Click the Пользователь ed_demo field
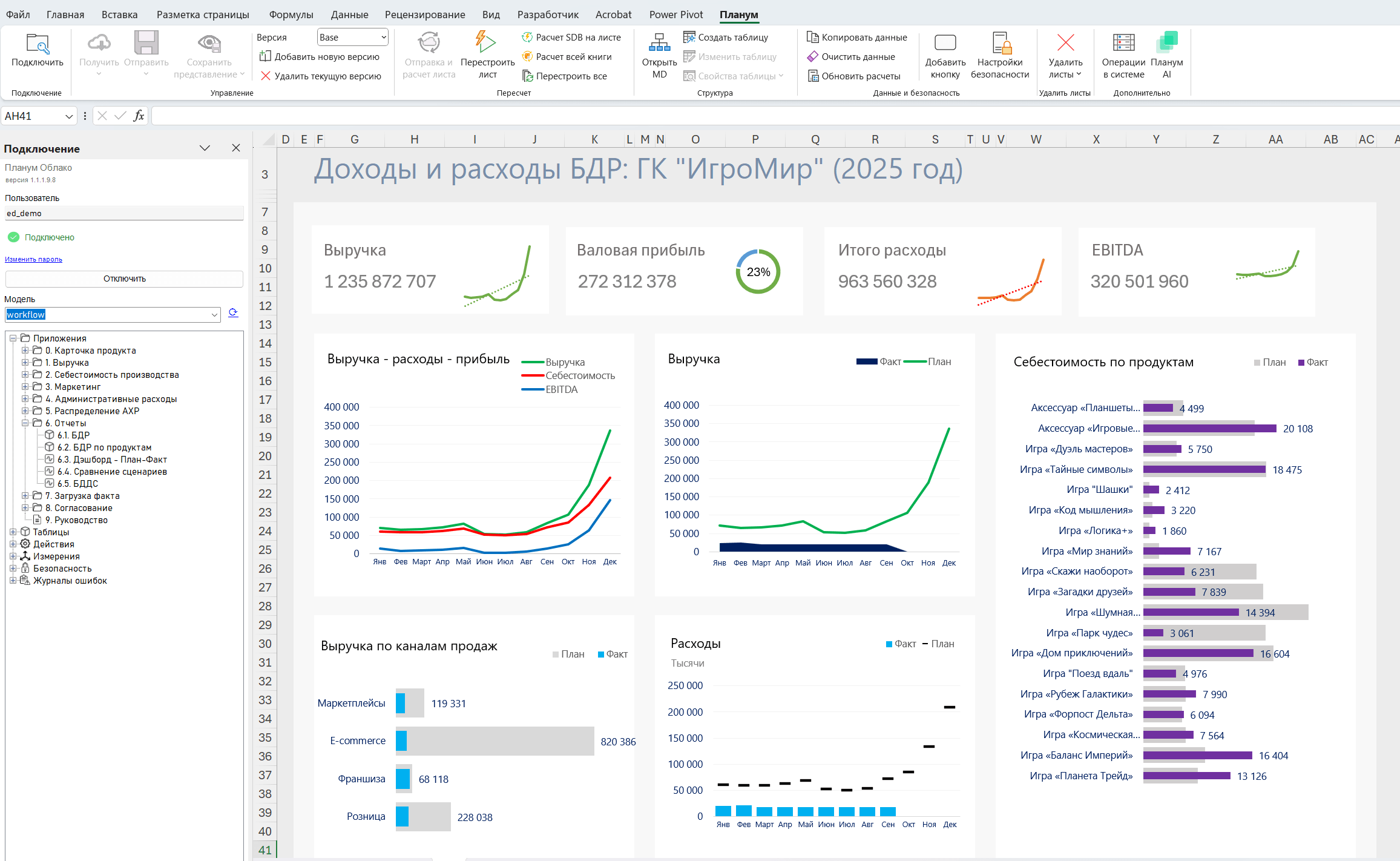The image size is (1400, 861). click(124, 213)
